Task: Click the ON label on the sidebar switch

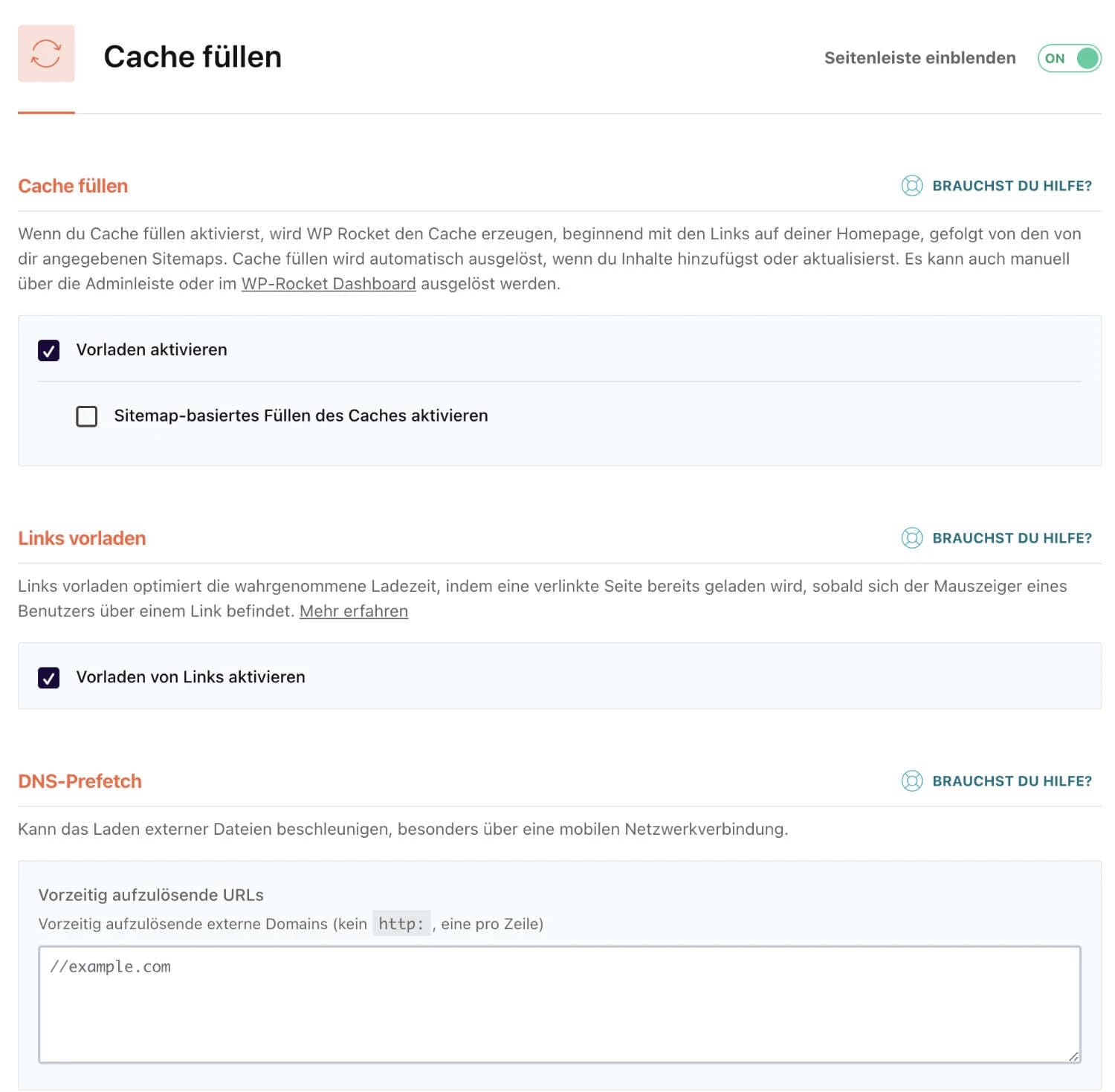Action: (1058, 57)
